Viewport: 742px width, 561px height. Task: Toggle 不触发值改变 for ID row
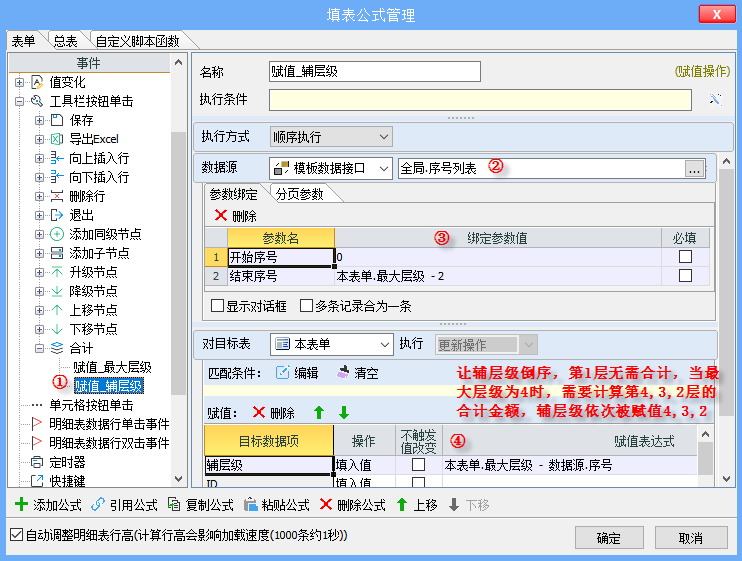point(418,482)
